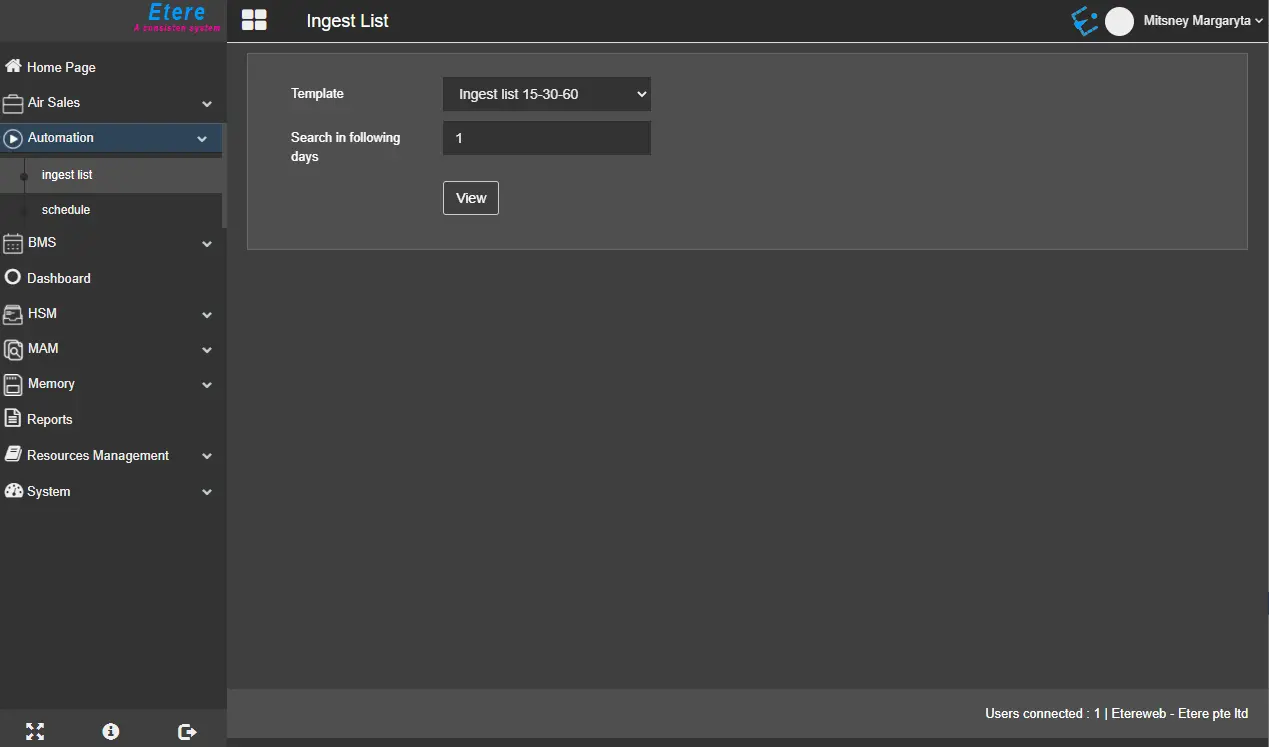Select the schedule submenu item
Screen dimensions: 1269x747
click(66, 210)
